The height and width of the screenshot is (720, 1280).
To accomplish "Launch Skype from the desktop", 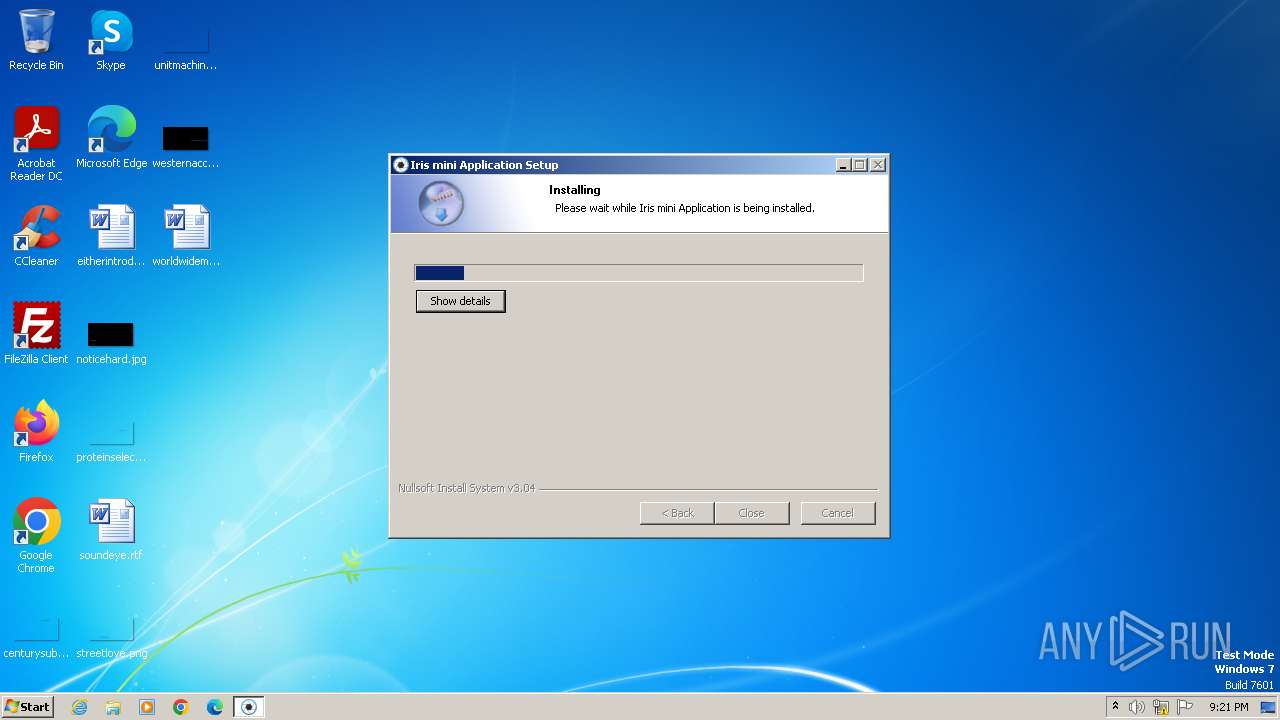I will (x=111, y=40).
